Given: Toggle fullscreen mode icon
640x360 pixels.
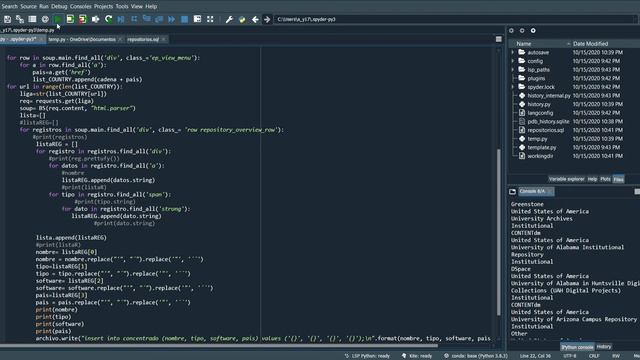Looking at the screenshot, I should (210, 19).
